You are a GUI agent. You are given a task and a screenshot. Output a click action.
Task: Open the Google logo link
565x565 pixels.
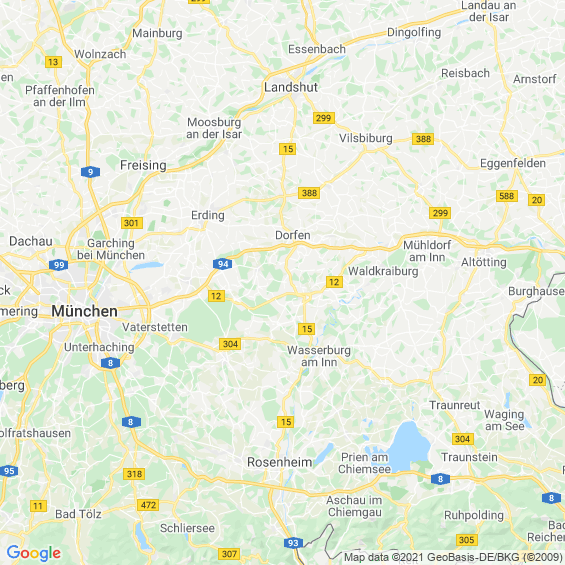[x=34, y=553]
